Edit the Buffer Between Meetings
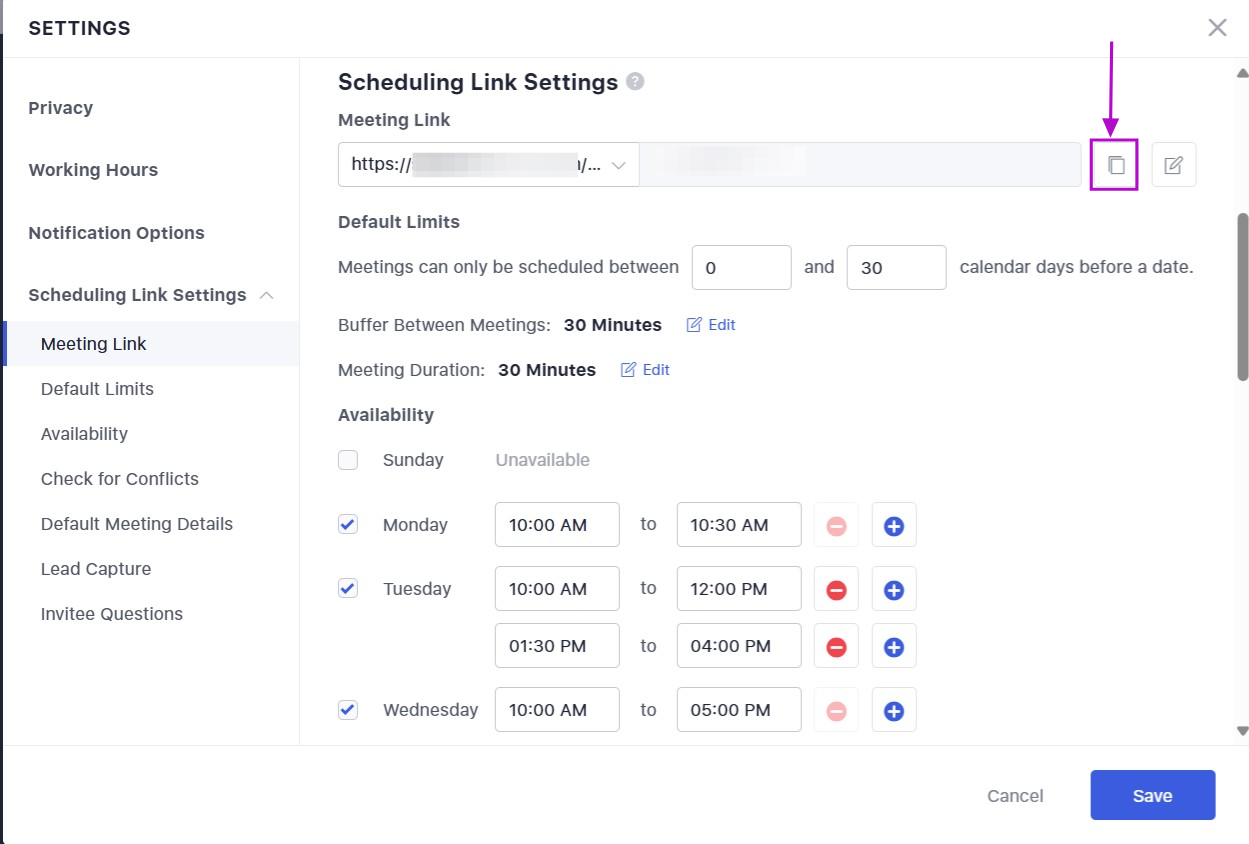The image size is (1249, 844). [x=711, y=325]
